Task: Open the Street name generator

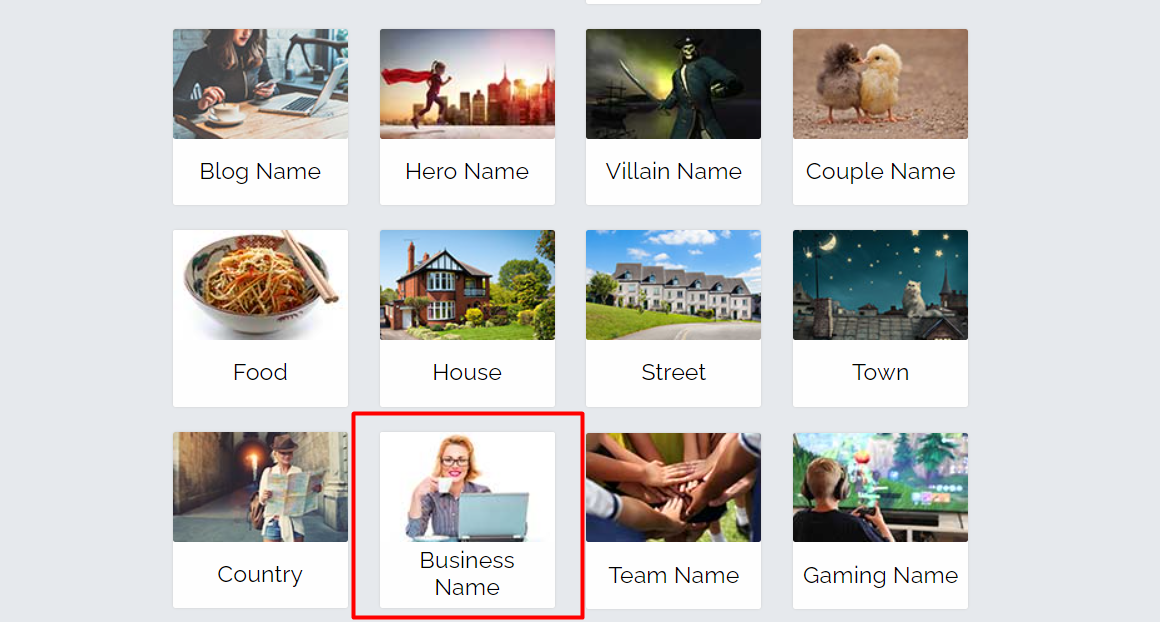Action: tap(673, 318)
